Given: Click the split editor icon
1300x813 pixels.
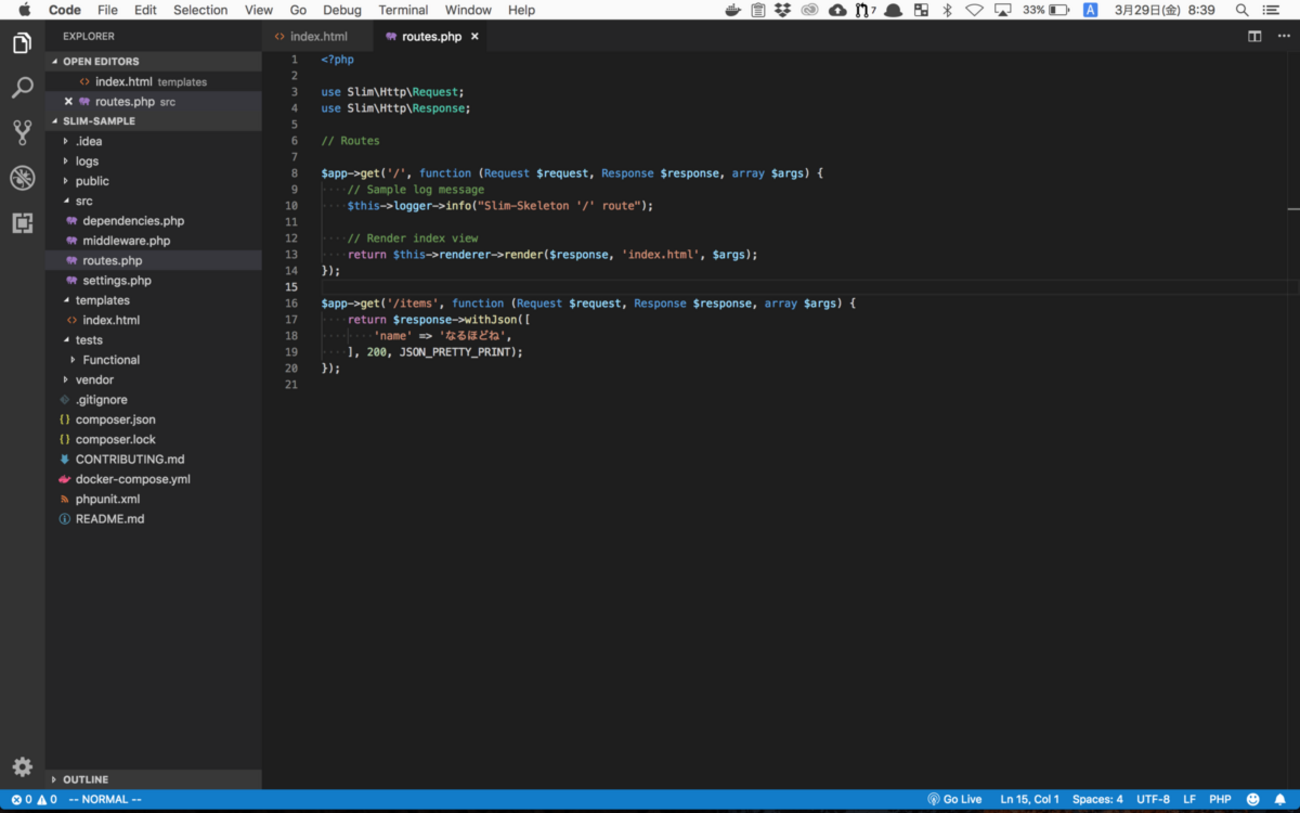Looking at the screenshot, I should click(x=1254, y=36).
